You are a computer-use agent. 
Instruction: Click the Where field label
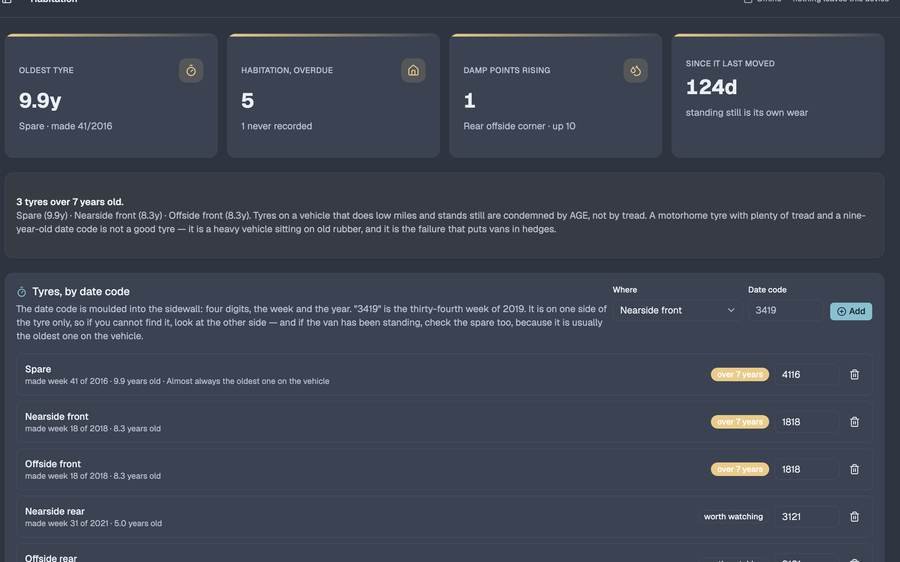click(624, 290)
